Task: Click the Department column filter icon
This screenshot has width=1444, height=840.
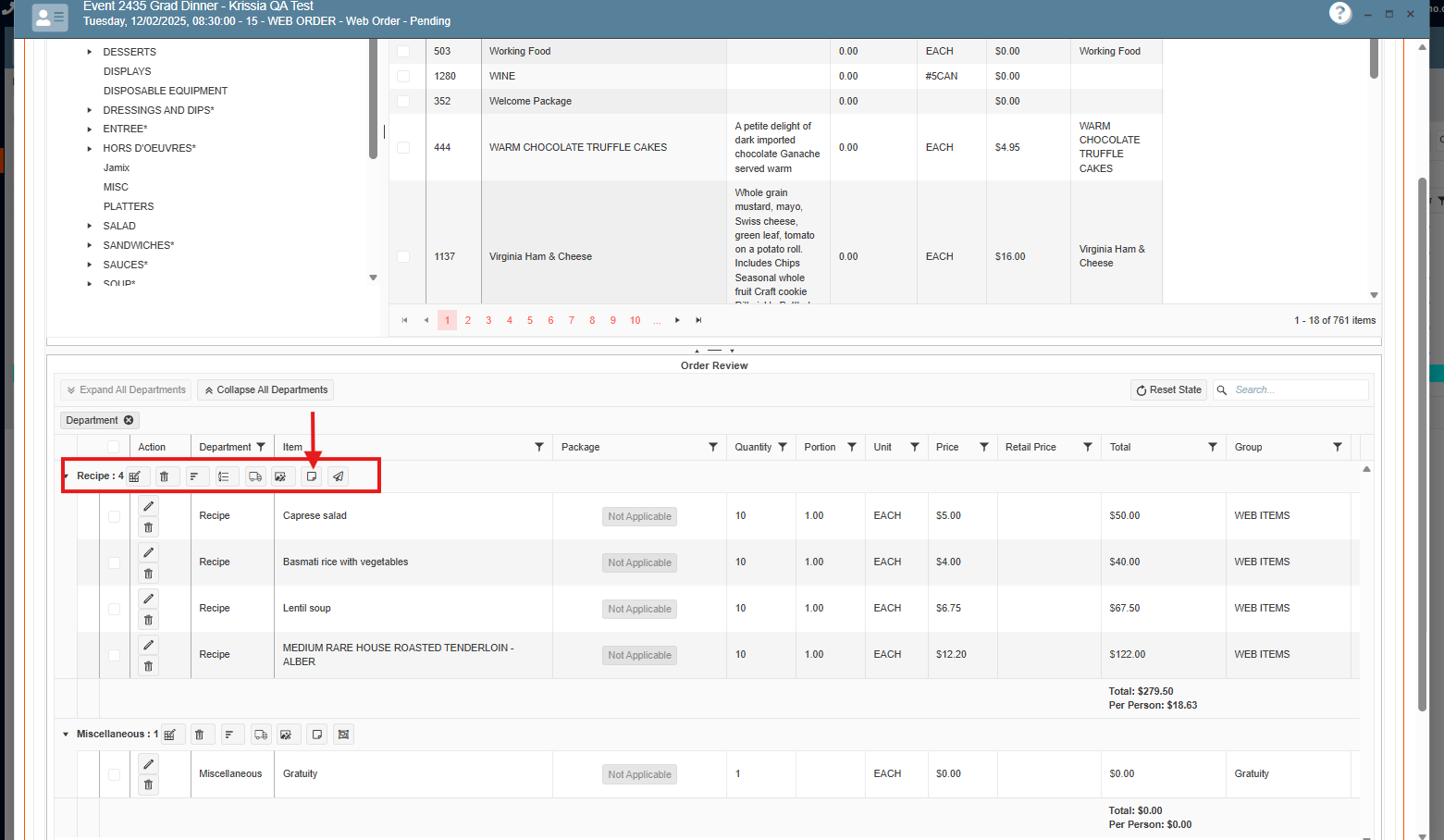Action: 261,447
